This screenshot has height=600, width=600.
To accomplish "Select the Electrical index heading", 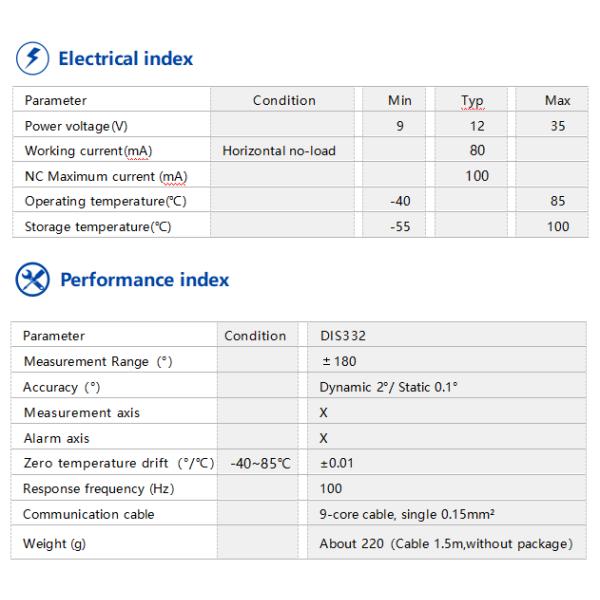I will [126, 59].
